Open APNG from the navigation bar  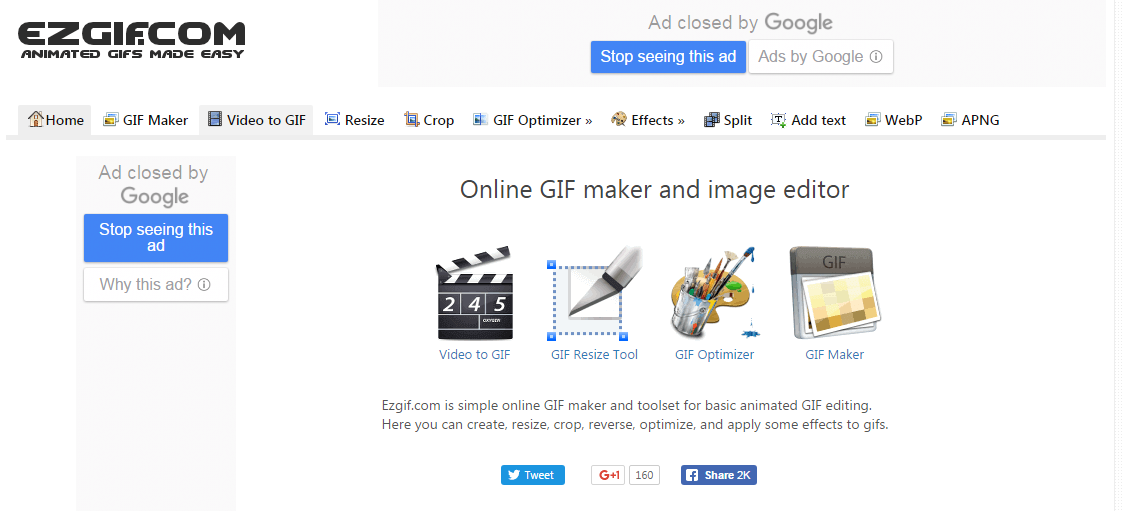coord(970,120)
